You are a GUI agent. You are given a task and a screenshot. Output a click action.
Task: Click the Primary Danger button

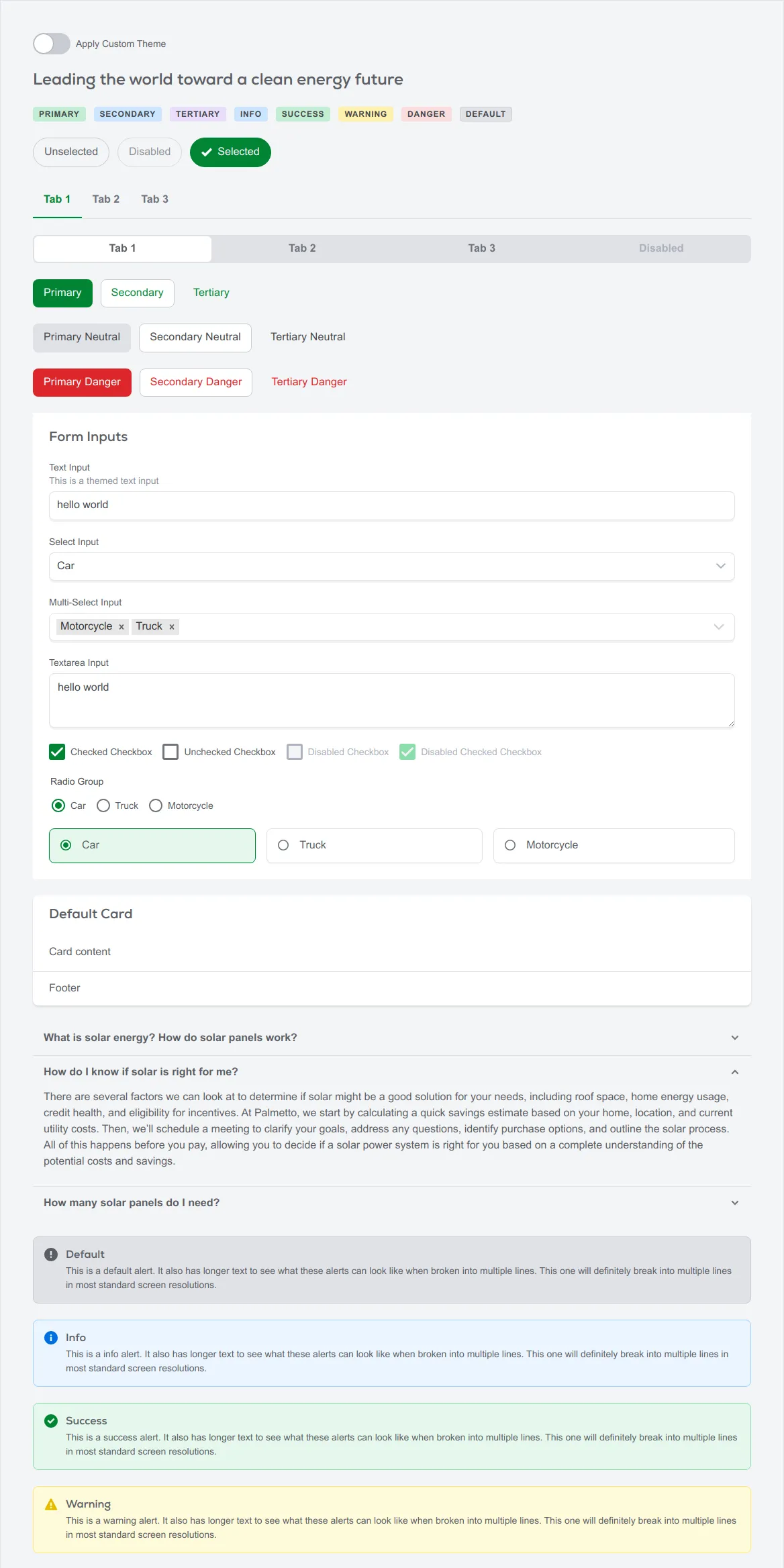click(82, 382)
